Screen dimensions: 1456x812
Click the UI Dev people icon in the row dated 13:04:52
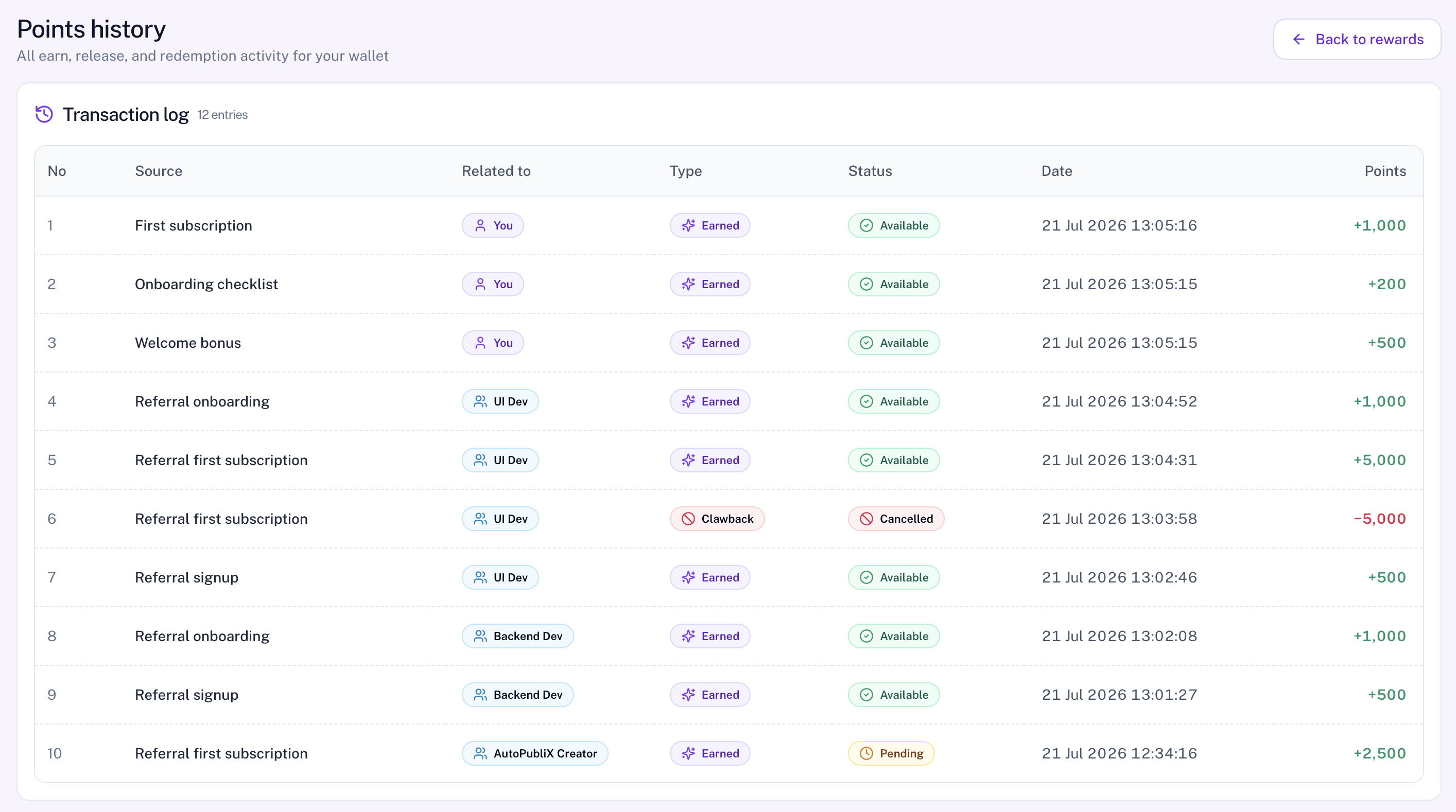point(480,402)
